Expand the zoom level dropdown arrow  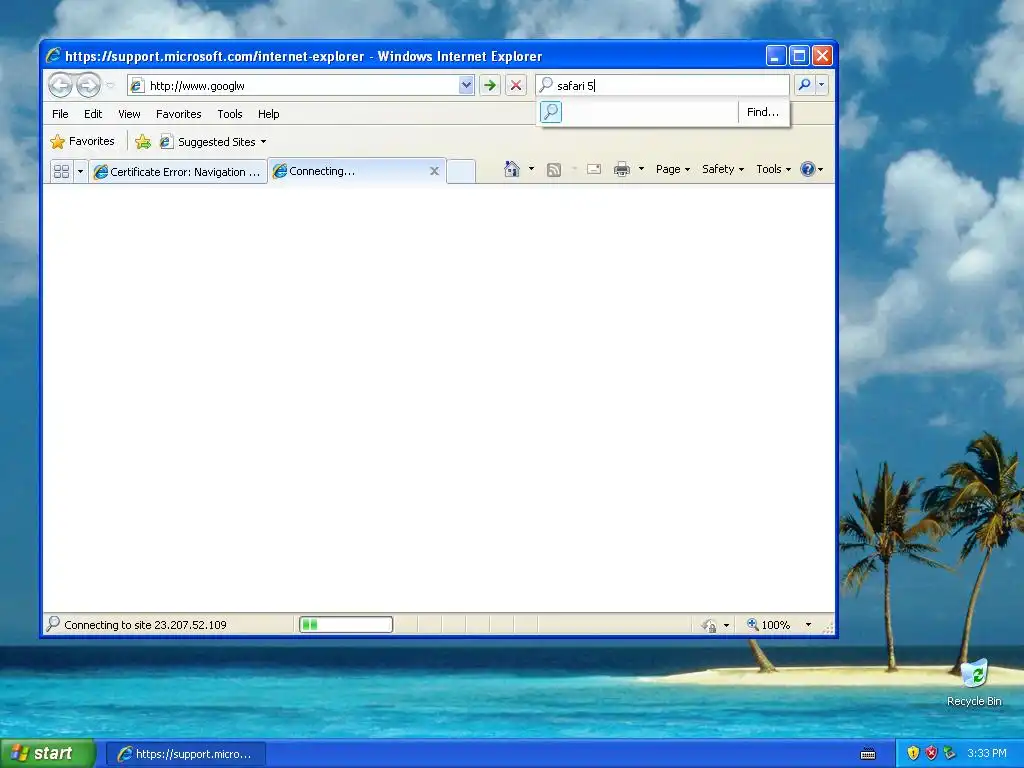(x=808, y=625)
